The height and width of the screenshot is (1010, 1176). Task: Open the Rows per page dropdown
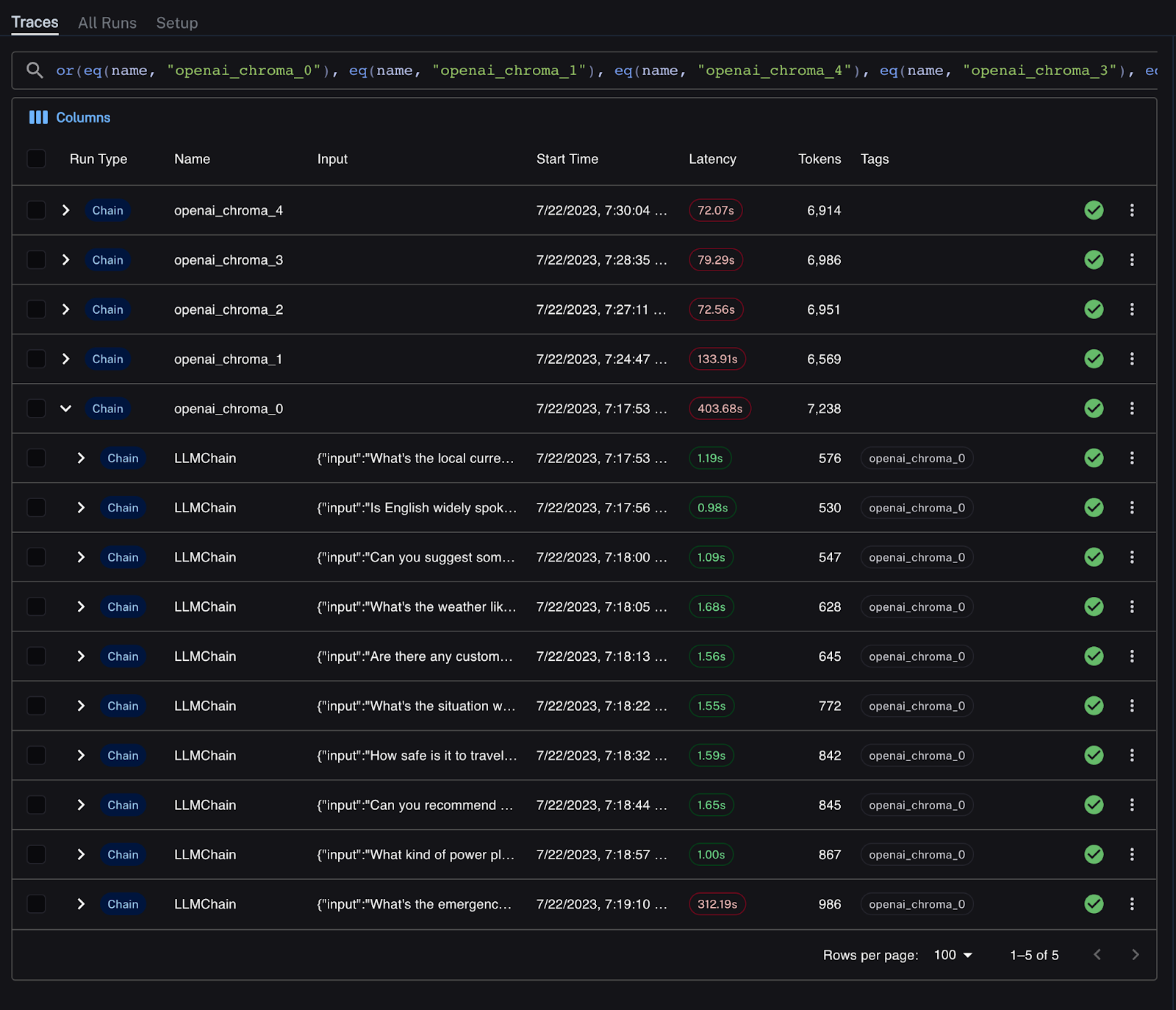953,955
